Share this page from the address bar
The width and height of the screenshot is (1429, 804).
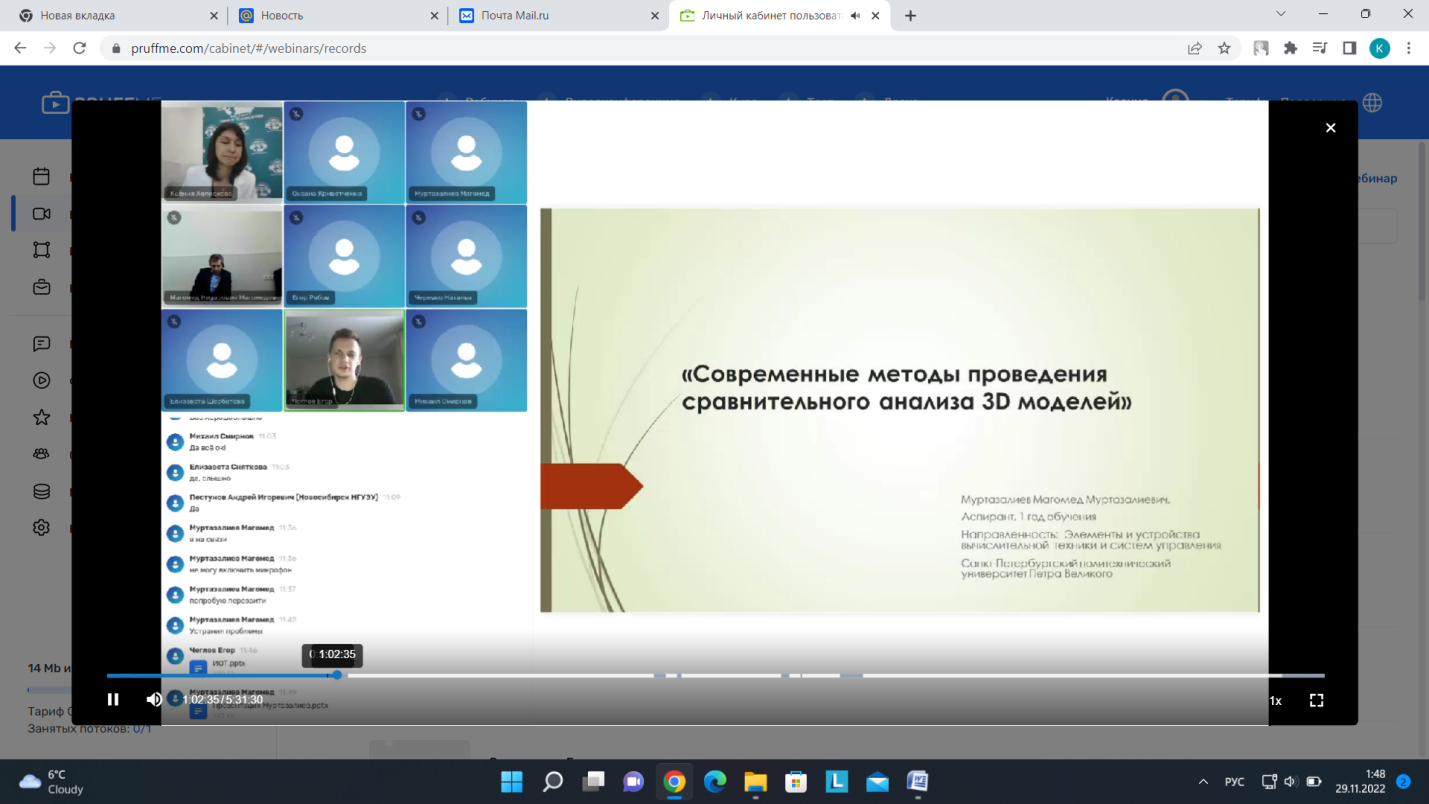click(x=1194, y=48)
